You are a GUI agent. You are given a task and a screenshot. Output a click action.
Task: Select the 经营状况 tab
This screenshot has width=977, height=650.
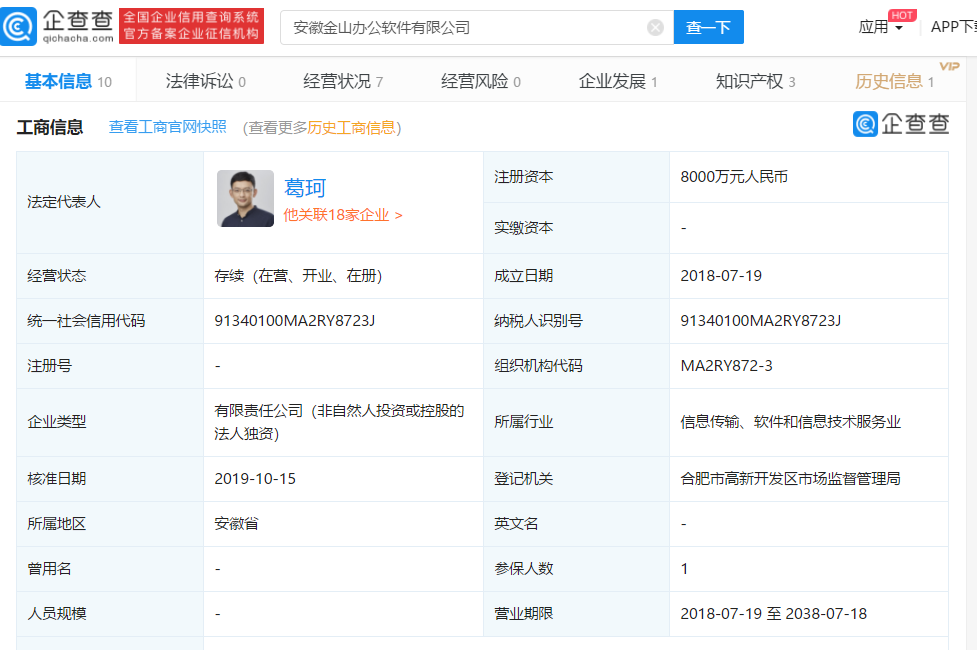click(x=337, y=82)
